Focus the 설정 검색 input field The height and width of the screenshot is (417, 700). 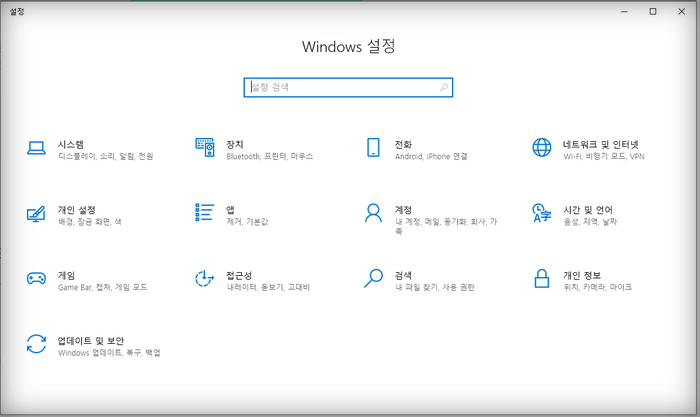348,88
